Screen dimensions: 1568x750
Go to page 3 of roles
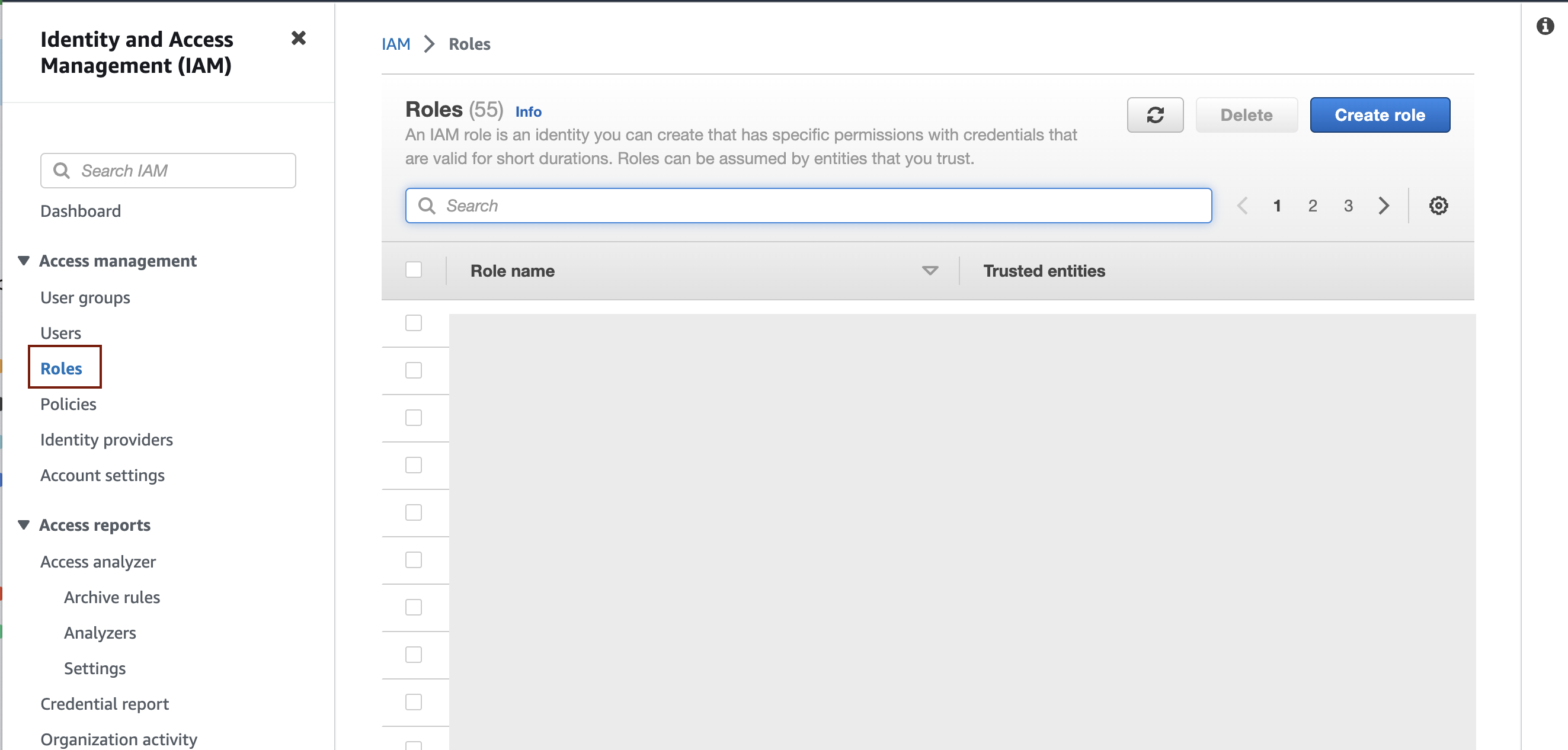[x=1348, y=206]
